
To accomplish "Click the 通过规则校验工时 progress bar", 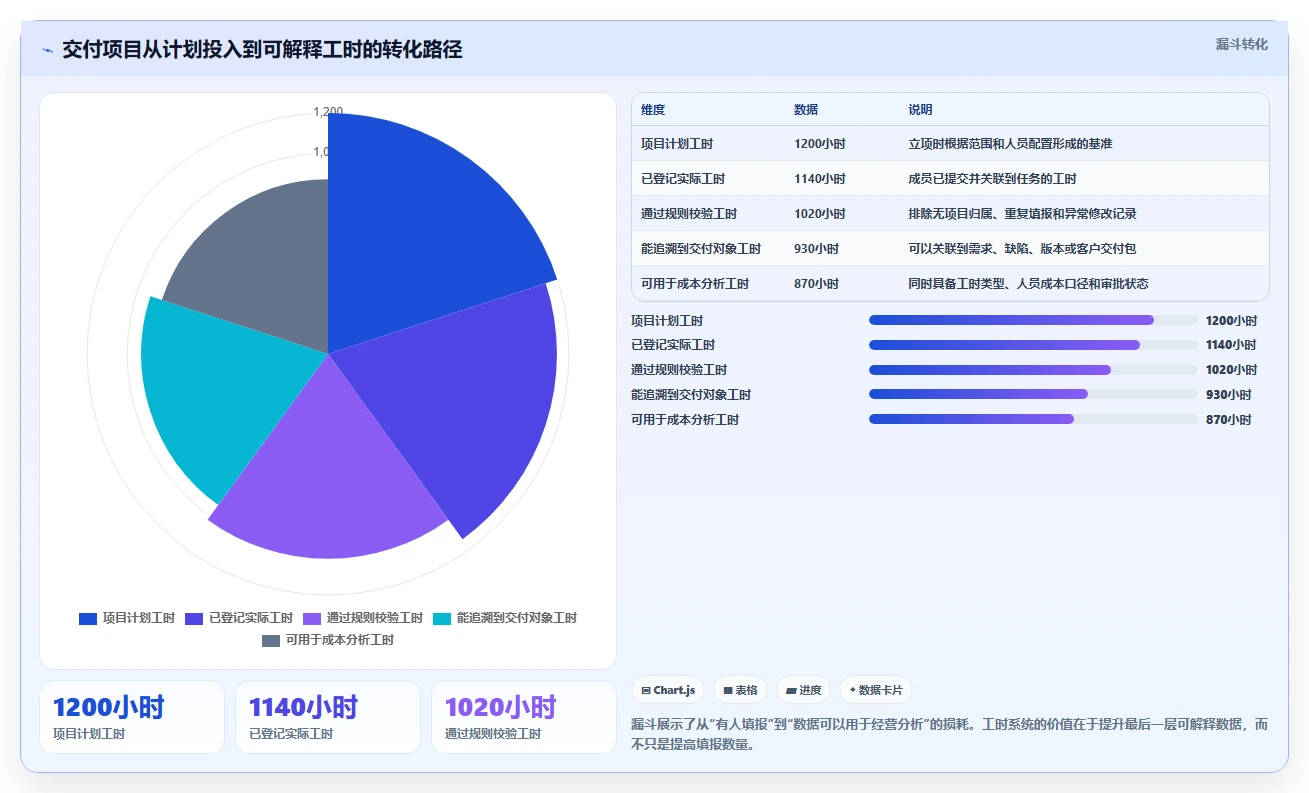I will (1033, 370).
